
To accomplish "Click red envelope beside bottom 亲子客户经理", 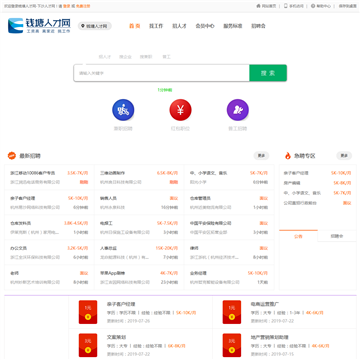I will pyautogui.click(x=88, y=312).
